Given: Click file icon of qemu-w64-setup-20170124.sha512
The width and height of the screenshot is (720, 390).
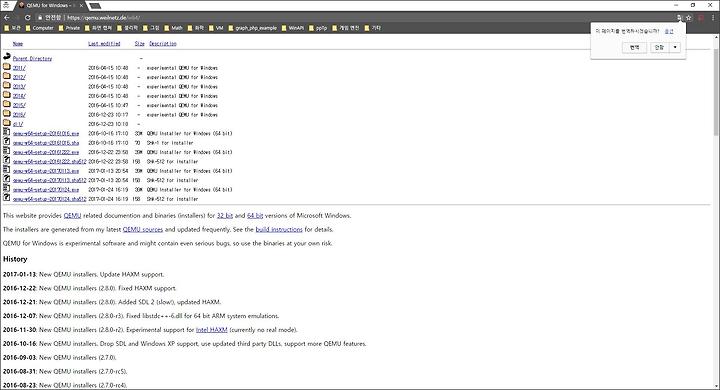Looking at the screenshot, I should [7, 198].
